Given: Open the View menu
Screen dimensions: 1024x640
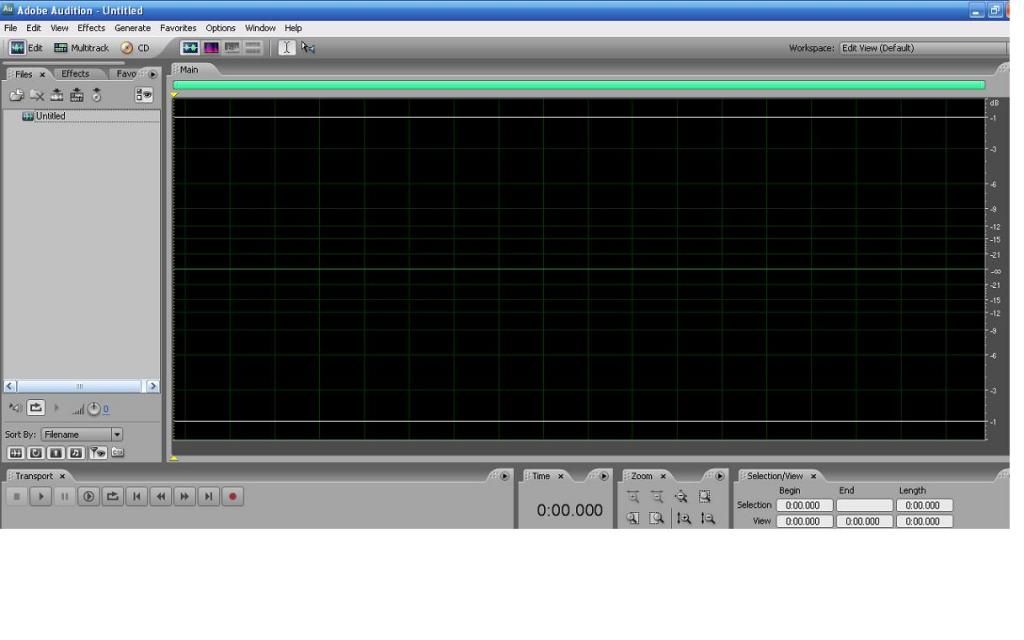Looking at the screenshot, I should (59, 28).
